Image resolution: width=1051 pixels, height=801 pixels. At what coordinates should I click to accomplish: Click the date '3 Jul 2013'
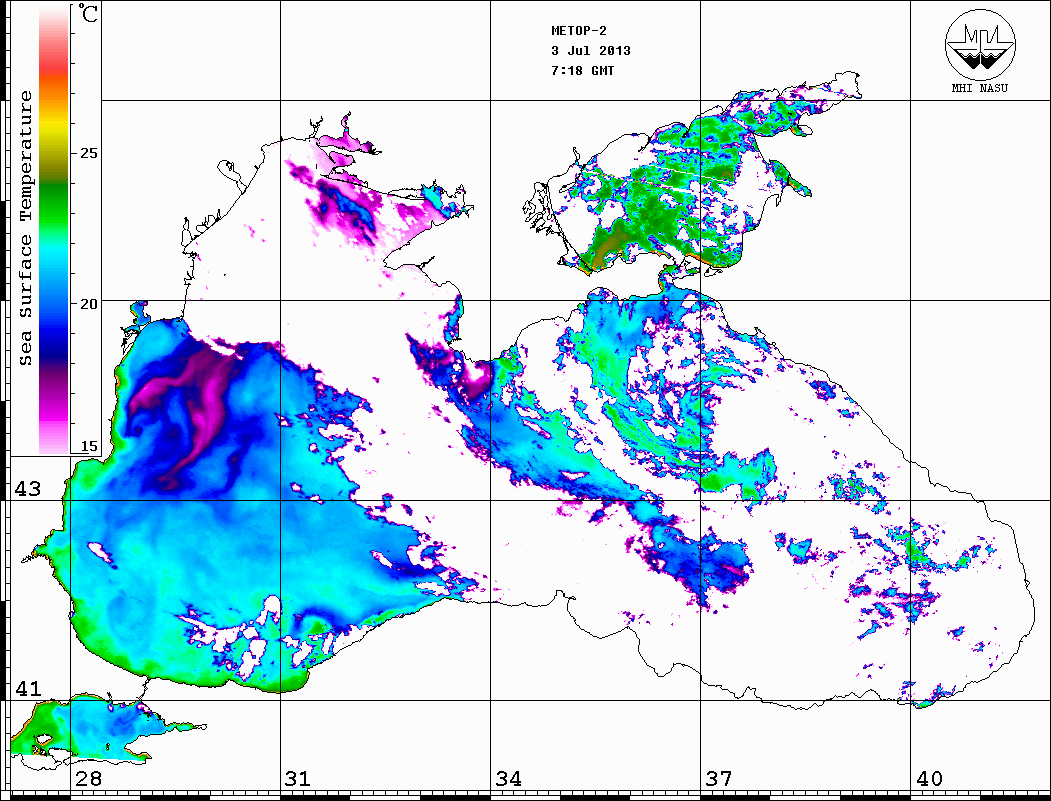[591, 51]
